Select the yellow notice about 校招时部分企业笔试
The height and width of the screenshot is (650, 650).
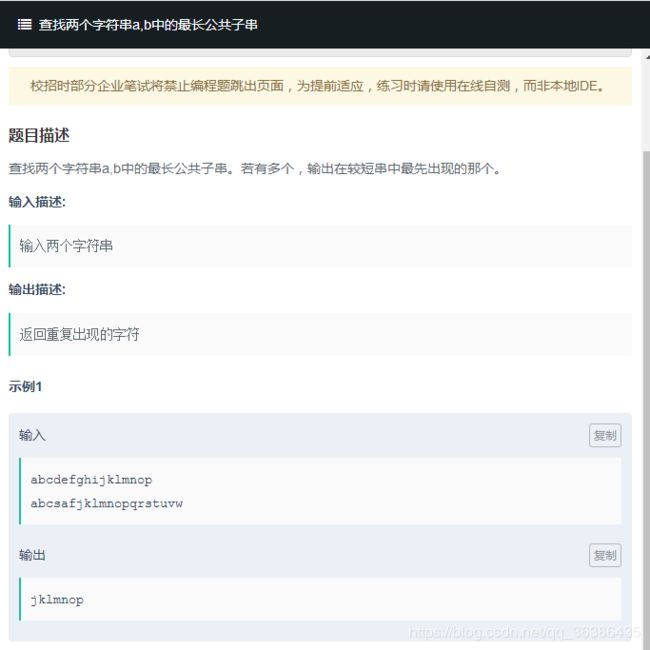(x=320, y=86)
